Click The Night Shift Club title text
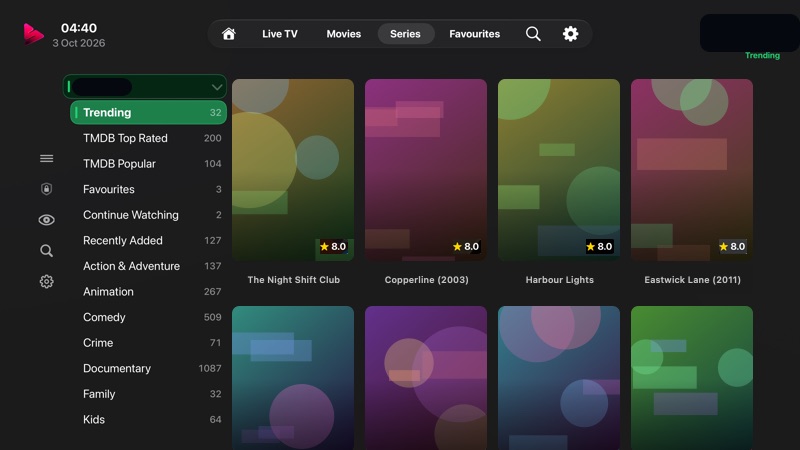The width and height of the screenshot is (800, 450). [293, 280]
